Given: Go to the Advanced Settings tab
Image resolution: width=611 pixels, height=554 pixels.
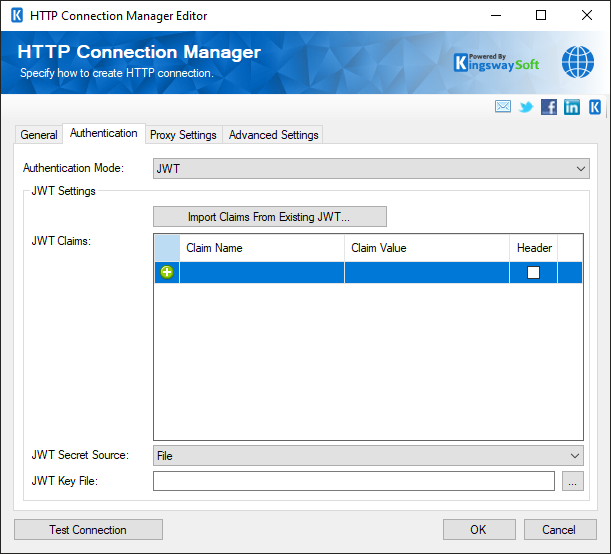Looking at the screenshot, I should click(273, 135).
